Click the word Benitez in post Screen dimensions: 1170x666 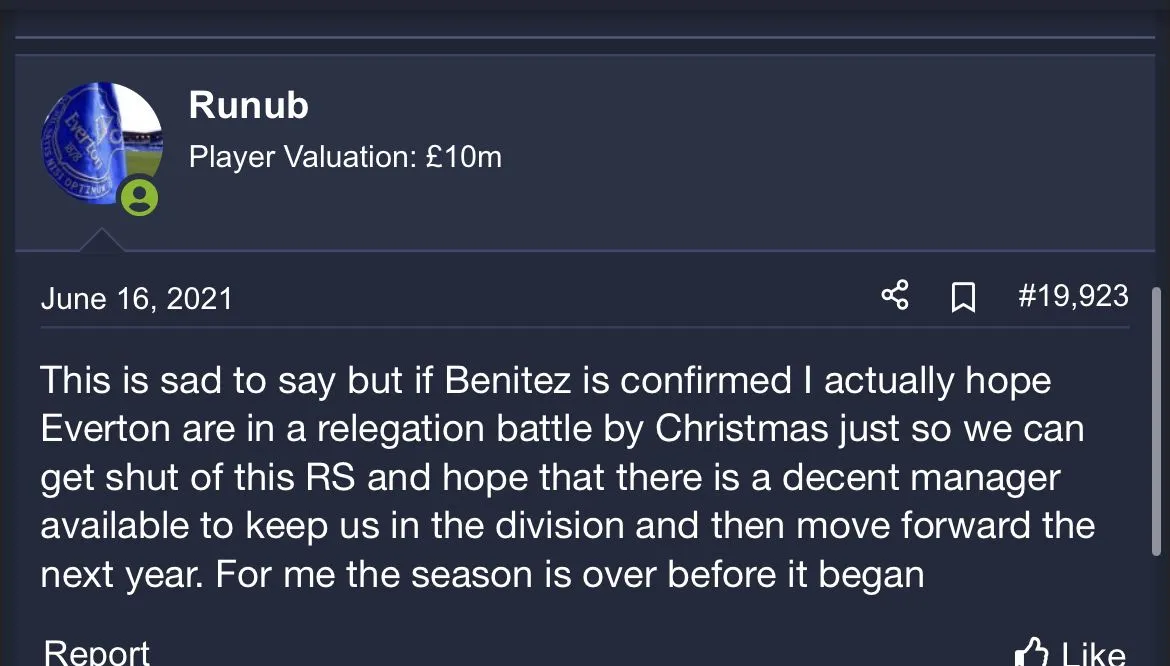pos(510,381)
